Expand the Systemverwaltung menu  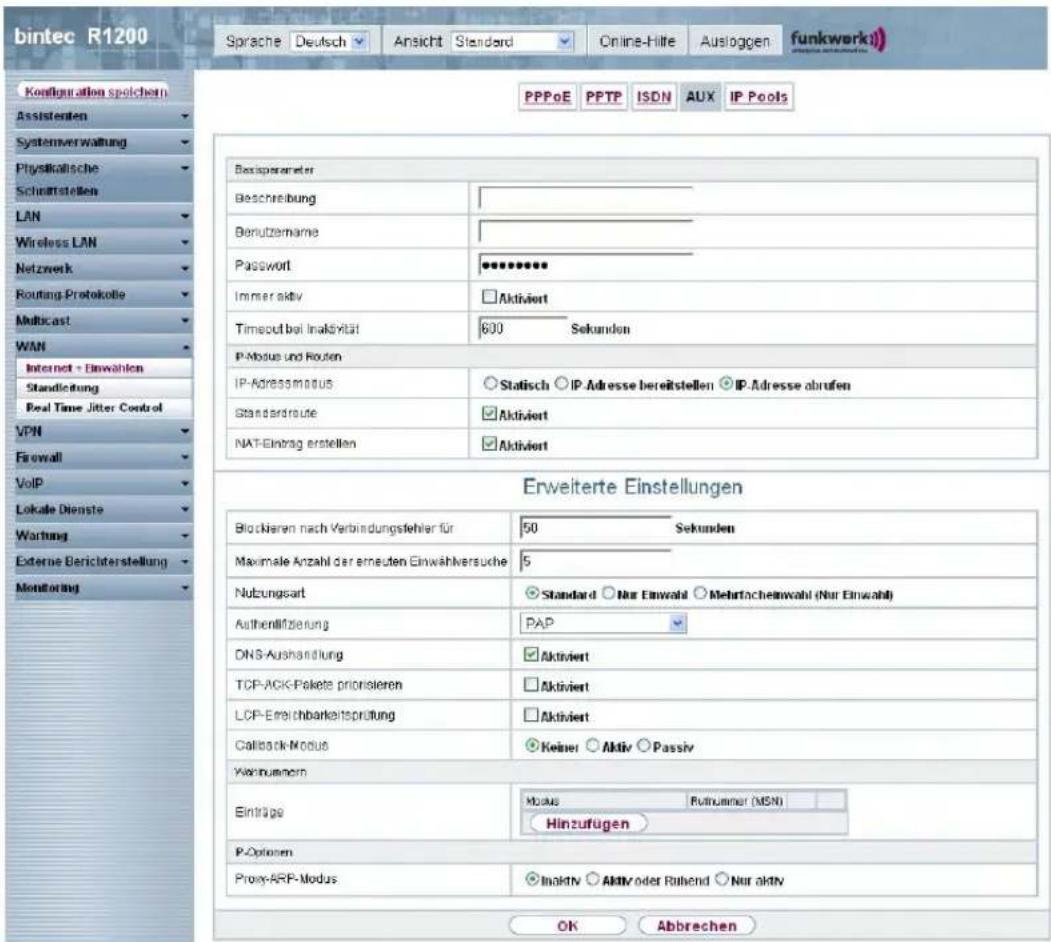[x=99, y=142]
